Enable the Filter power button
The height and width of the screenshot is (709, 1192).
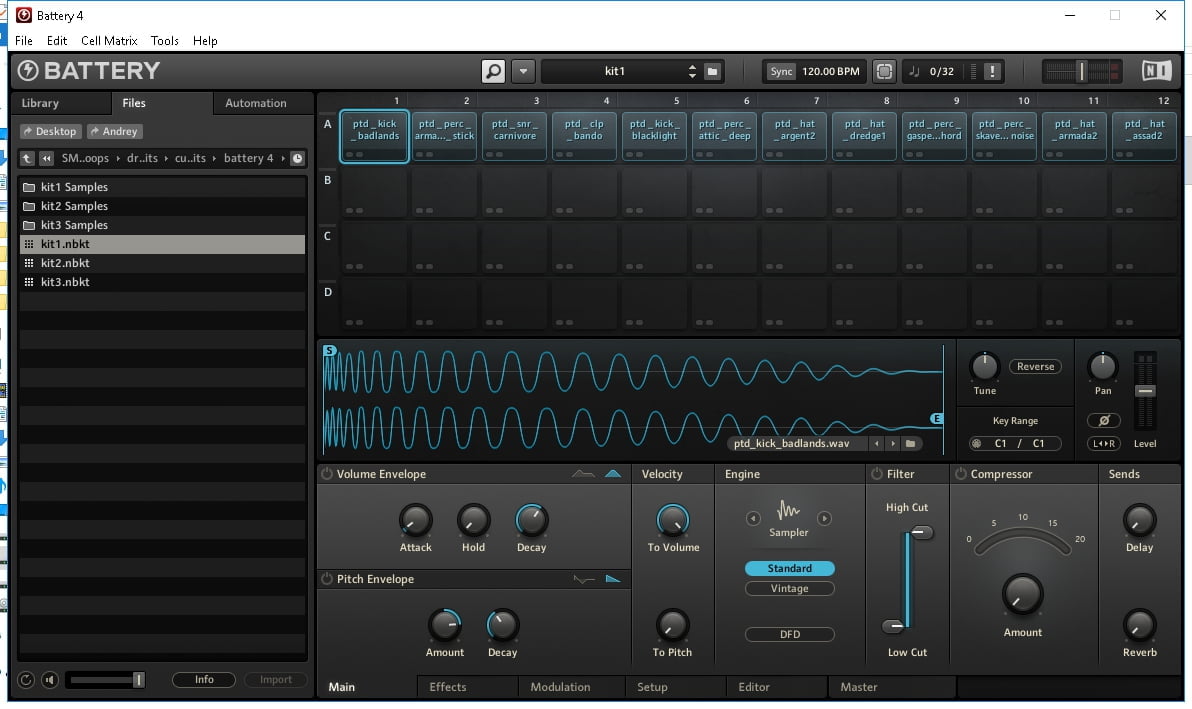pos(877,474)
